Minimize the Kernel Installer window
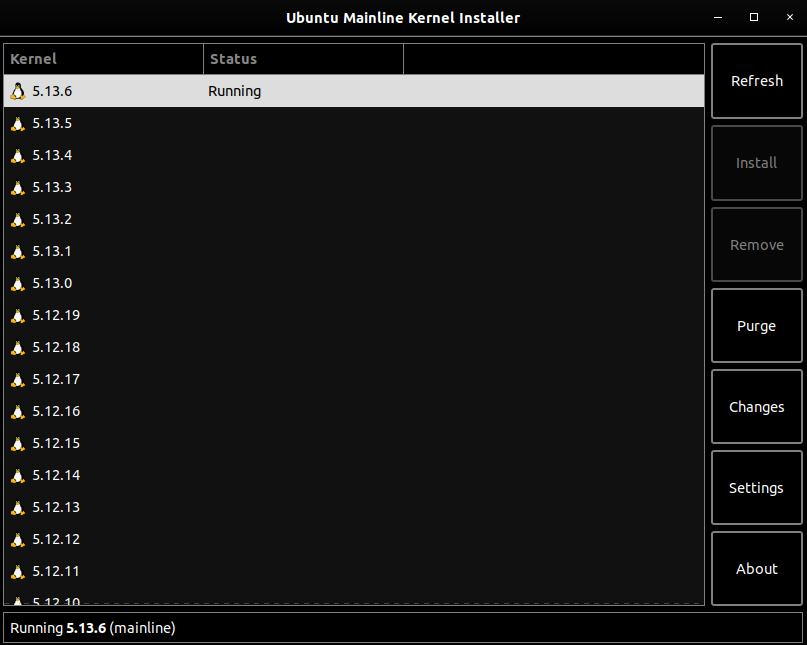The height and width of the screenshot is (645, 807). (x=718, y=18)
